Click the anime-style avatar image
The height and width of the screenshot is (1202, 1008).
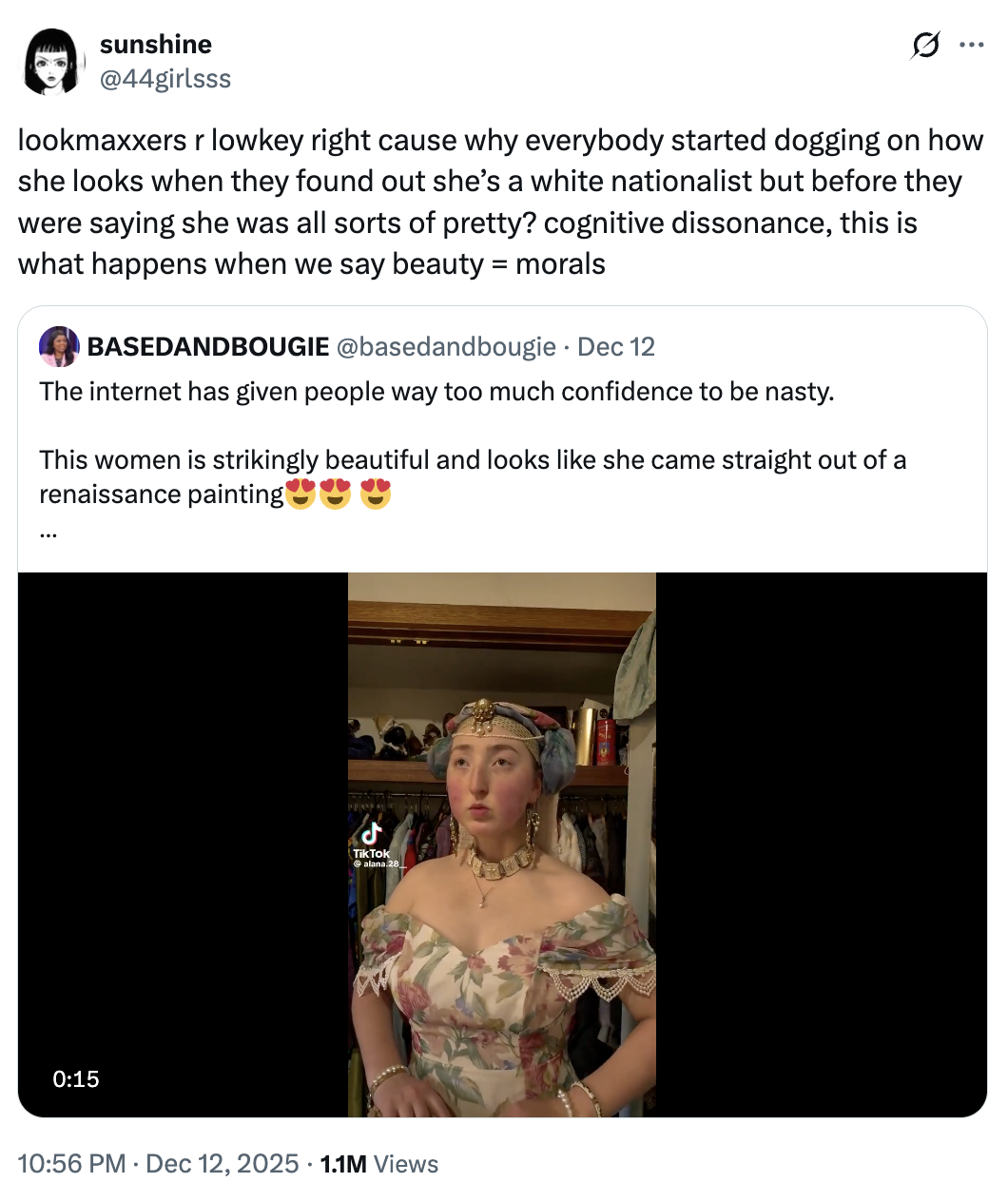(54, 60)
